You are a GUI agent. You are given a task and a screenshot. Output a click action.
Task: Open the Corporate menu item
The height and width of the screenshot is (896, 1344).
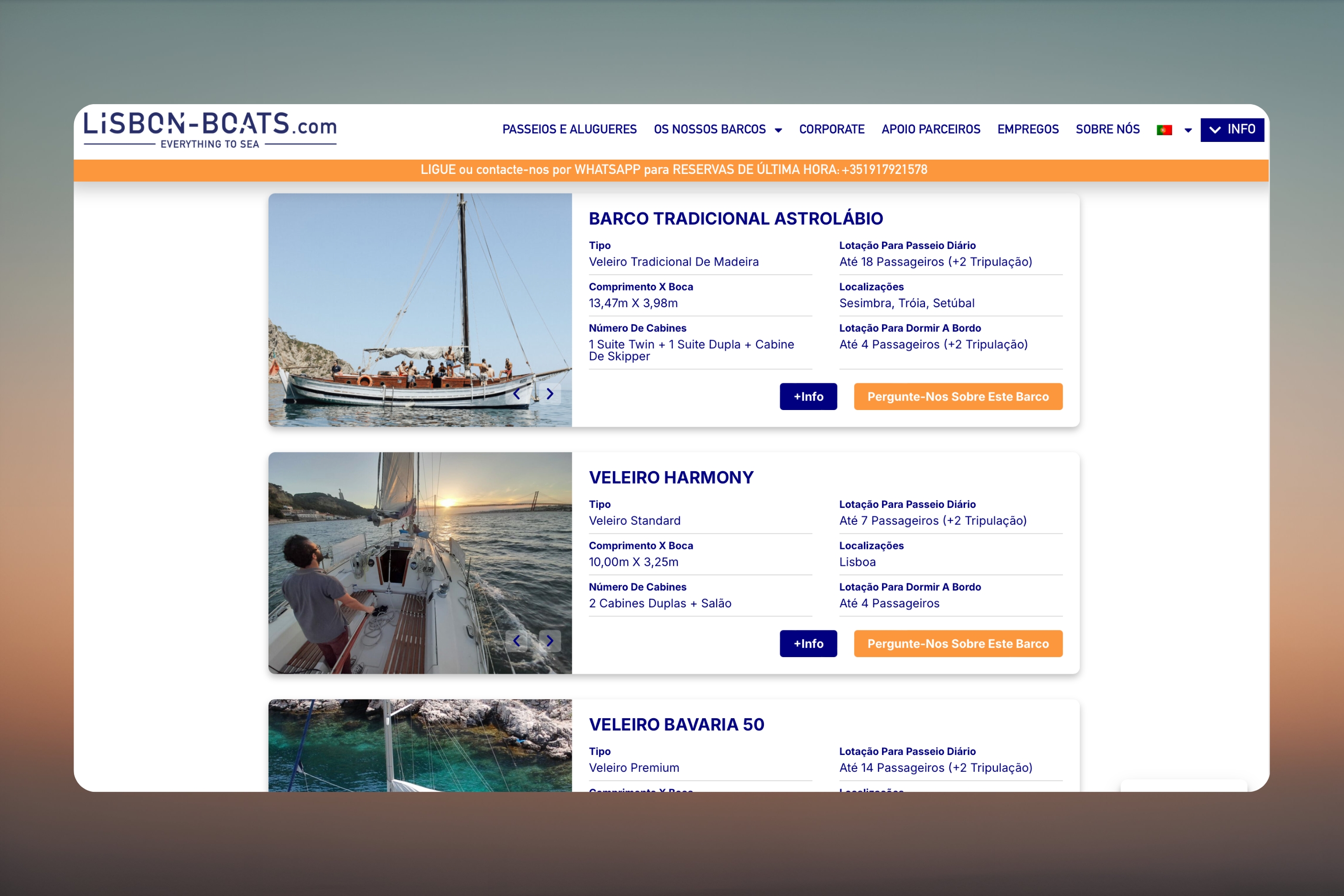pyautogui.click(x=832, y=130)
